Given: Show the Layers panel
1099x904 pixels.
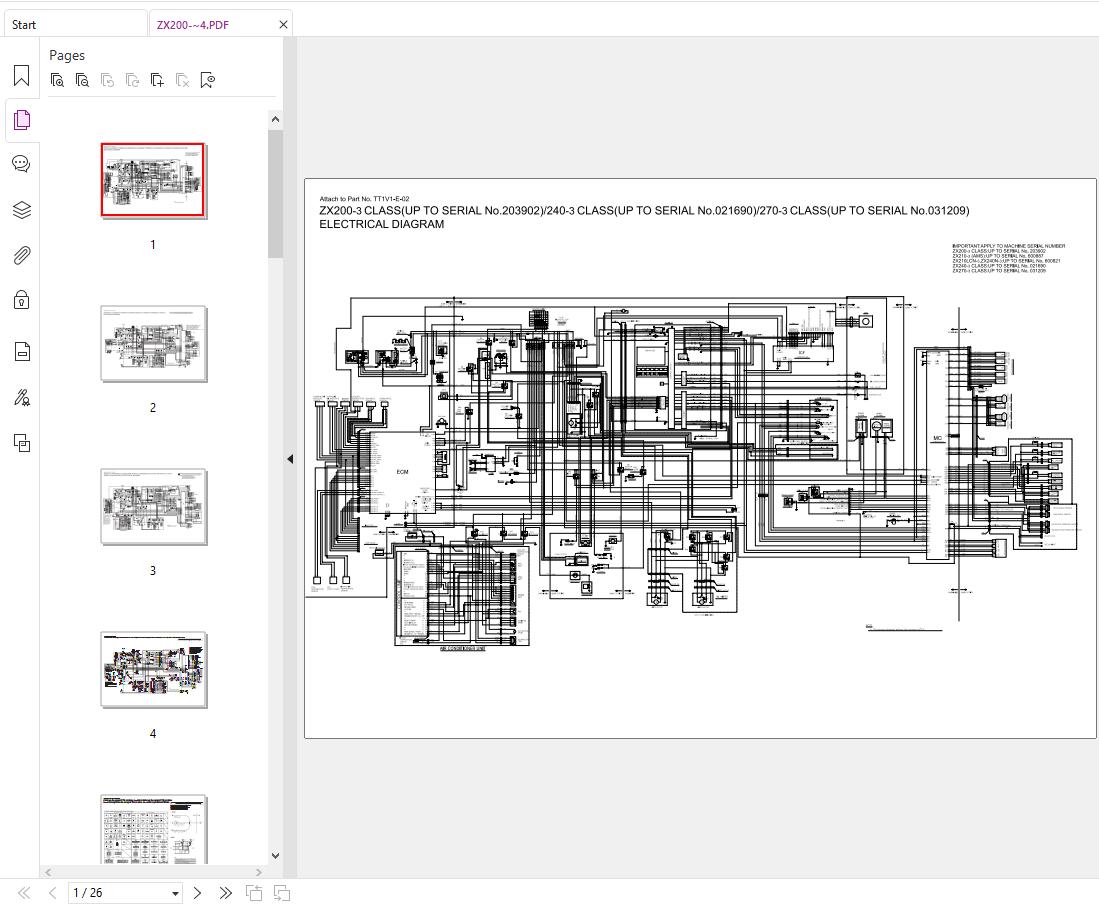Looking at the screenshot, I should [x=21, y=210].
